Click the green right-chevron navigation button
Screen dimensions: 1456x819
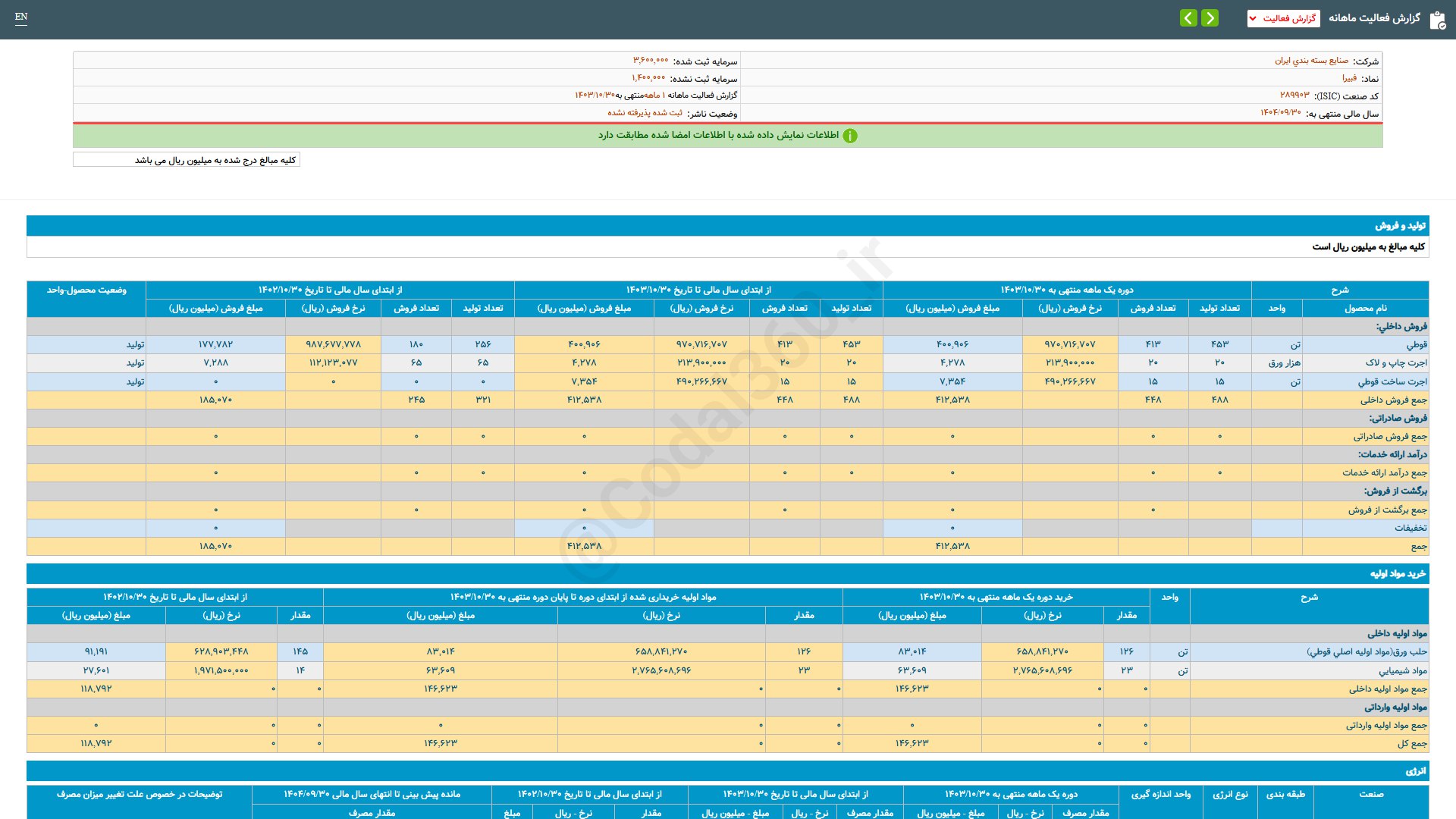point(1210,17)
